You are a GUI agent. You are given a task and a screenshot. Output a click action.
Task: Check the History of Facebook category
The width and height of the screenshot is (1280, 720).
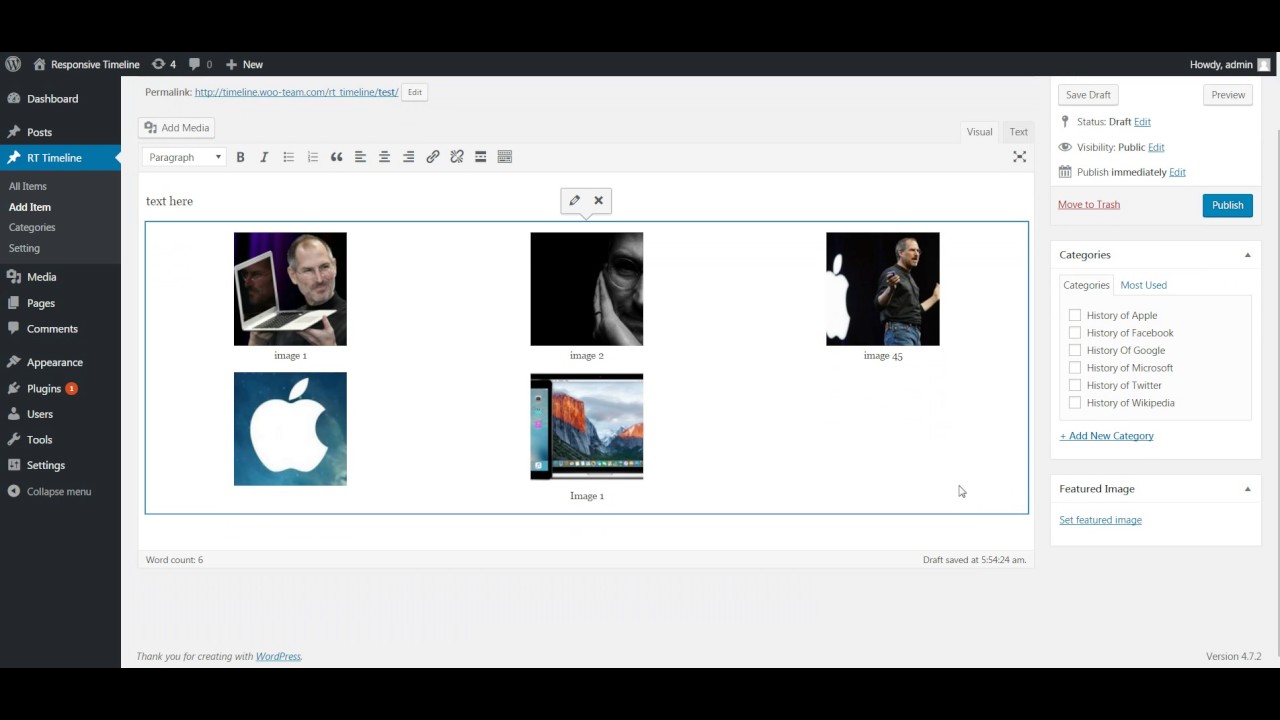click(1075, 333)
